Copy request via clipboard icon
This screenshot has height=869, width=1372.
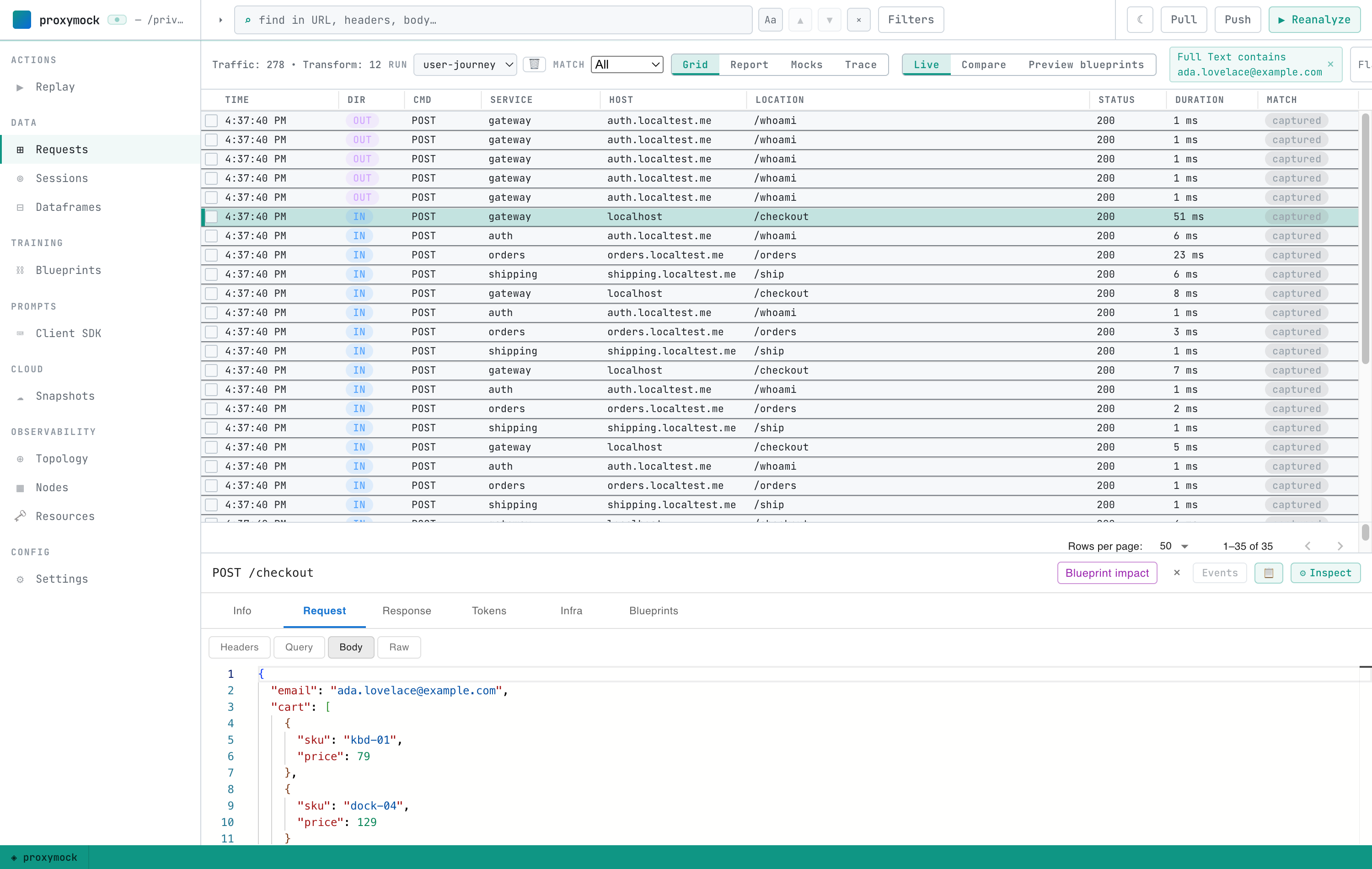tap(1268, 573)
